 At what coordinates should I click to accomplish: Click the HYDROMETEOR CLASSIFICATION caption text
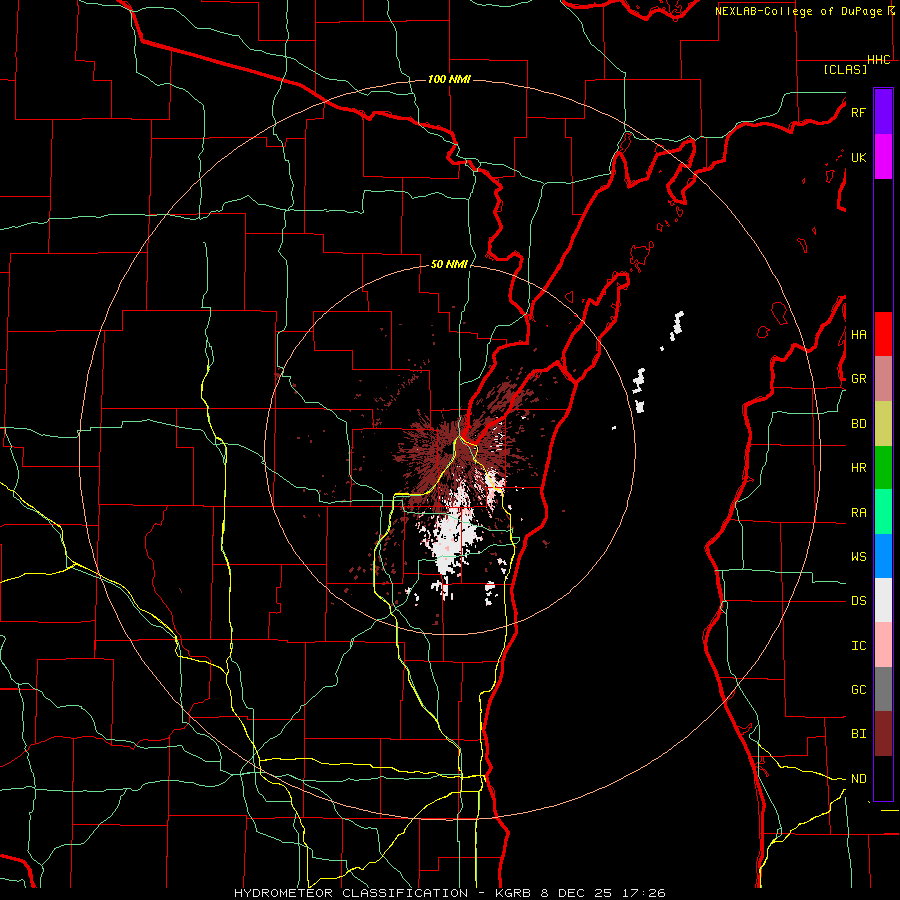pos(351,893)
